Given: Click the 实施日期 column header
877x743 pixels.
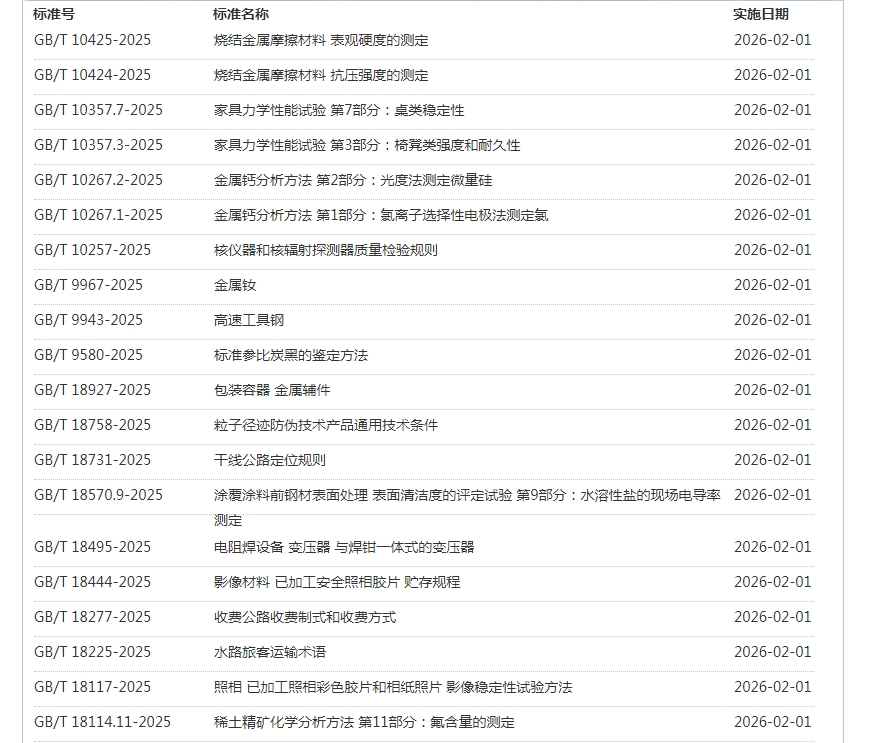Looking at the screenshot, I should (760, 14).
